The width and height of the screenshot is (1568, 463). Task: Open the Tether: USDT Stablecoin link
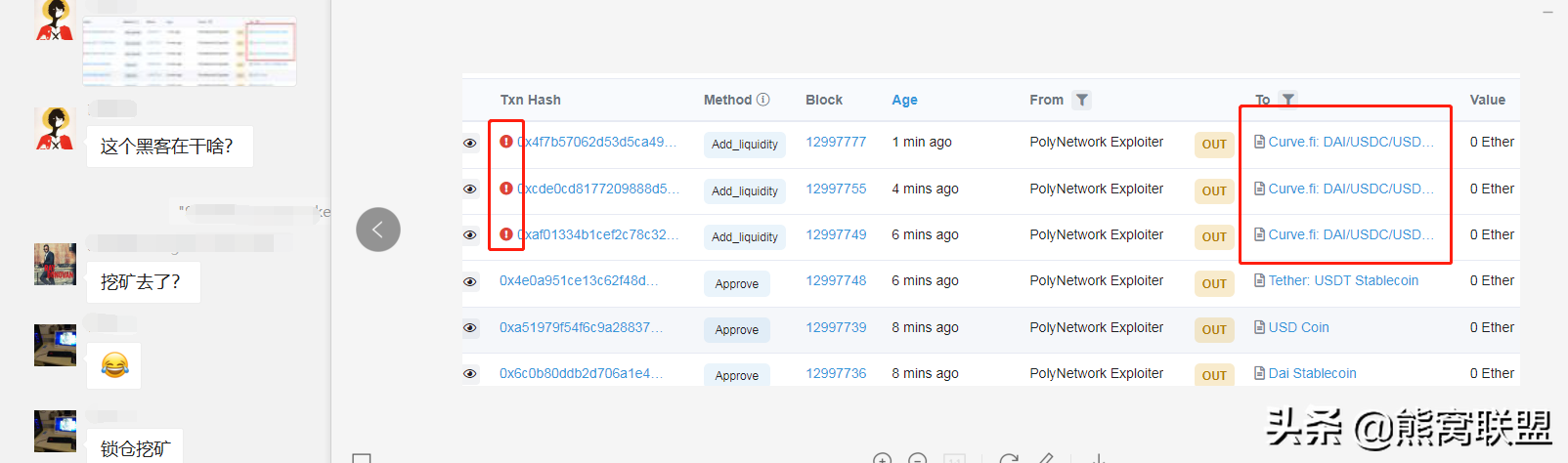pos(1343,280)
